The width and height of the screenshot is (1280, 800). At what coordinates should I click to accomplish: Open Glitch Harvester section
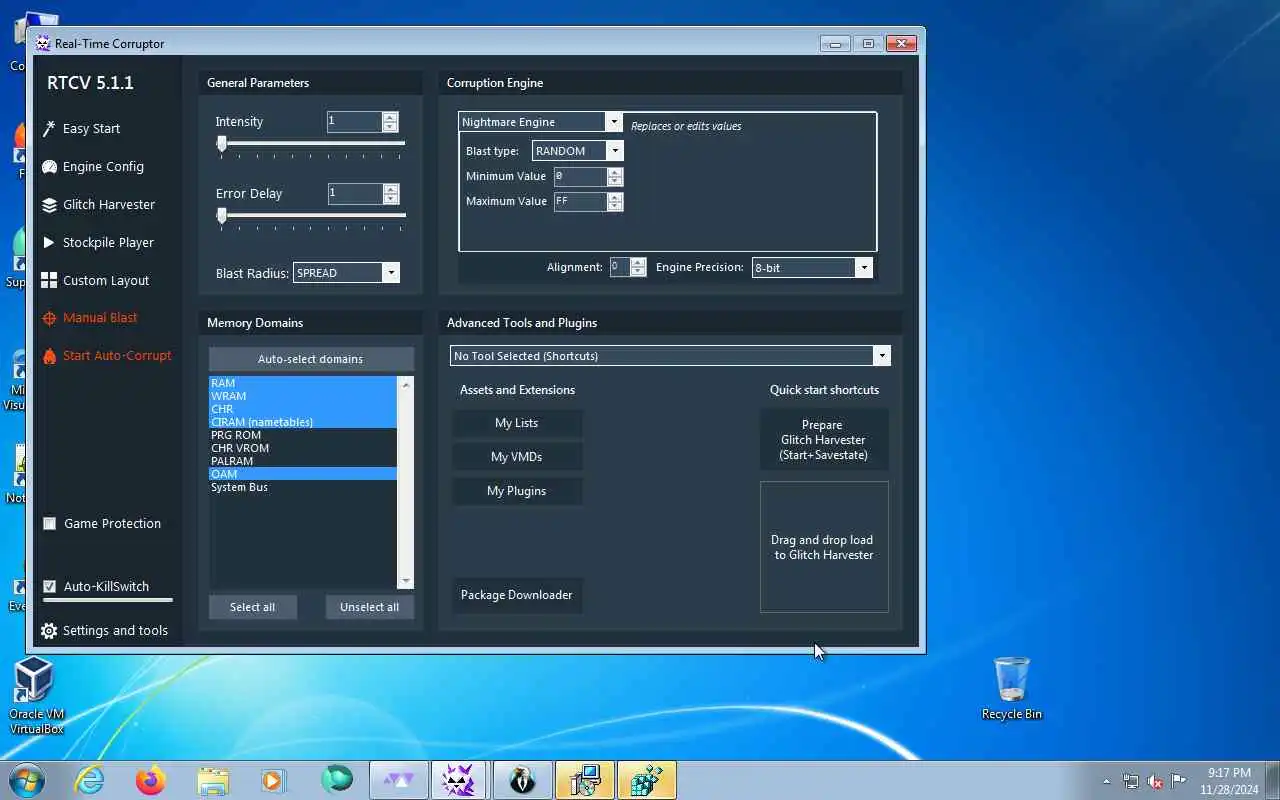click(109, 205)
